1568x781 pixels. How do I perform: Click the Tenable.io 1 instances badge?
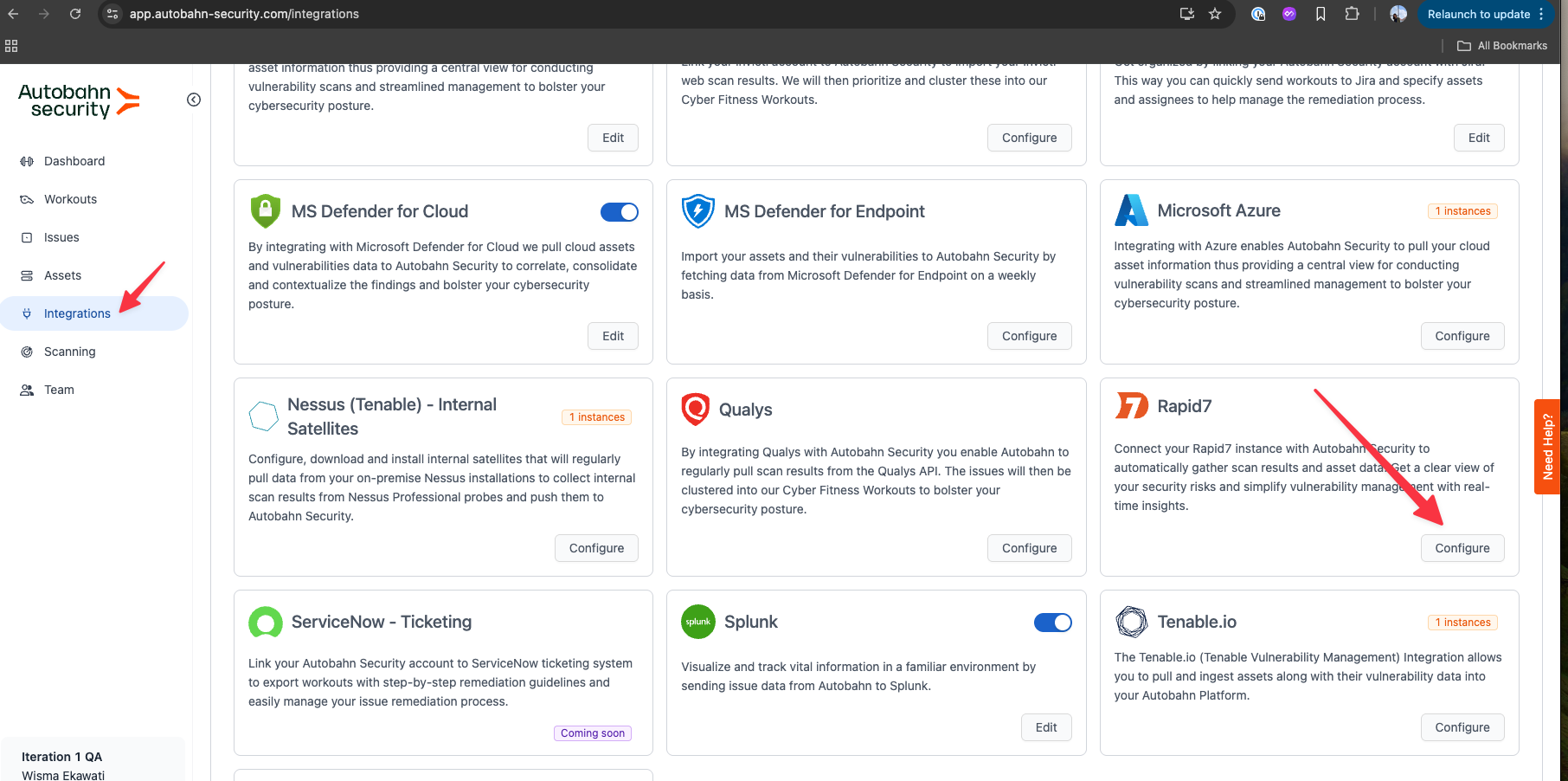point(1462,623)
